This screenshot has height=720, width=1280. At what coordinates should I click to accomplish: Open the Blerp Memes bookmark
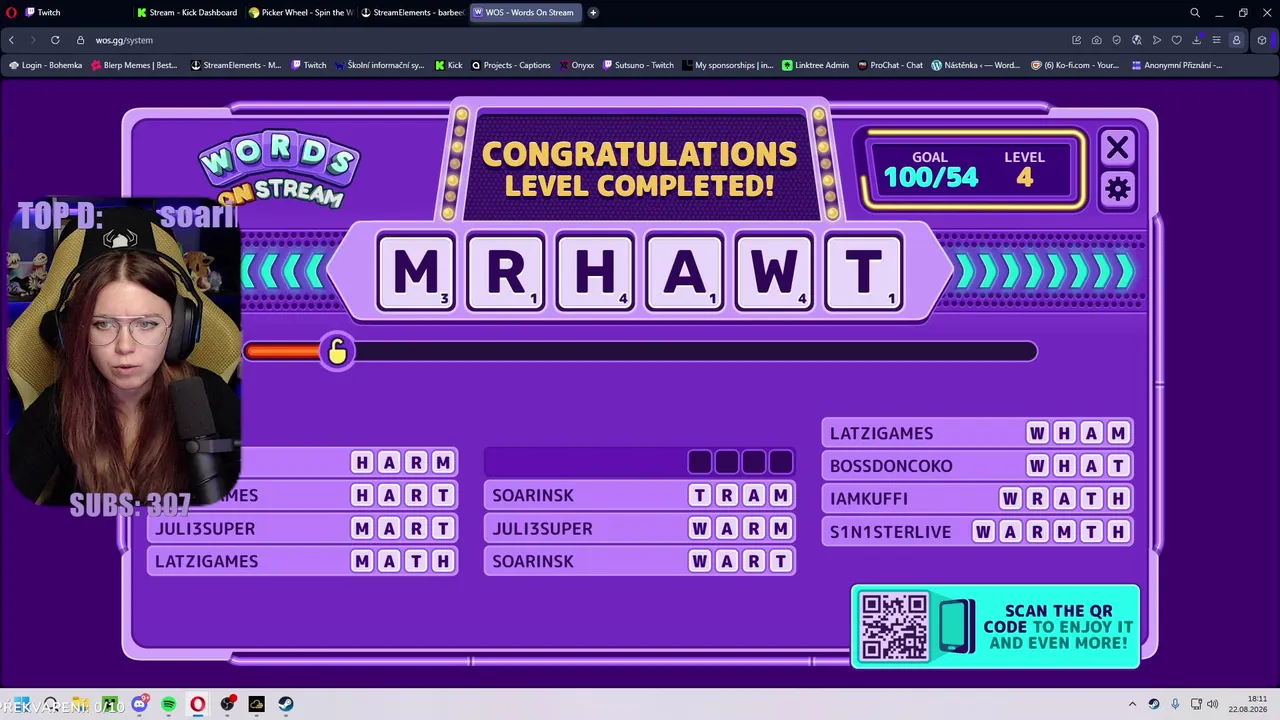(133, 65)
